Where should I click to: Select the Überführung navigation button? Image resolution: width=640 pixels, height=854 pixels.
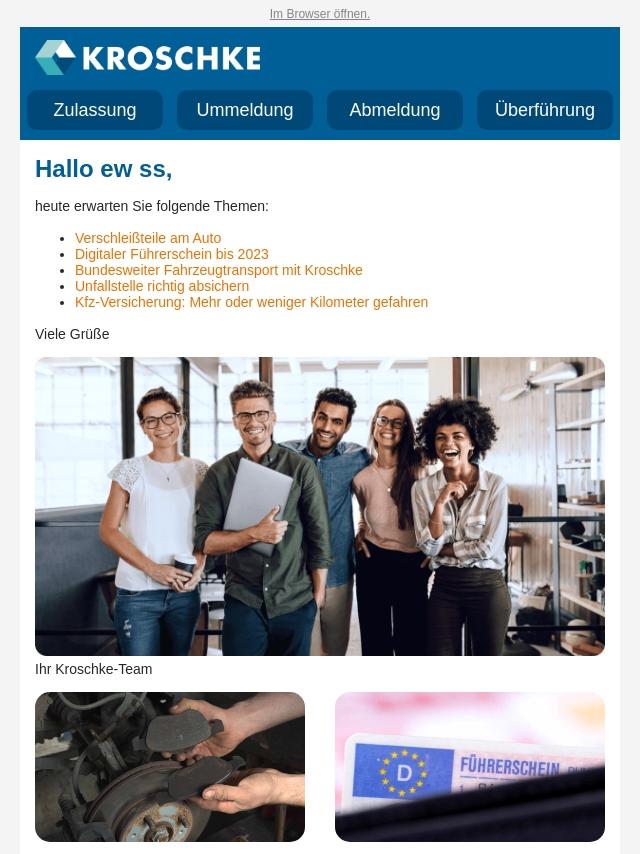(x=545, y=110)
